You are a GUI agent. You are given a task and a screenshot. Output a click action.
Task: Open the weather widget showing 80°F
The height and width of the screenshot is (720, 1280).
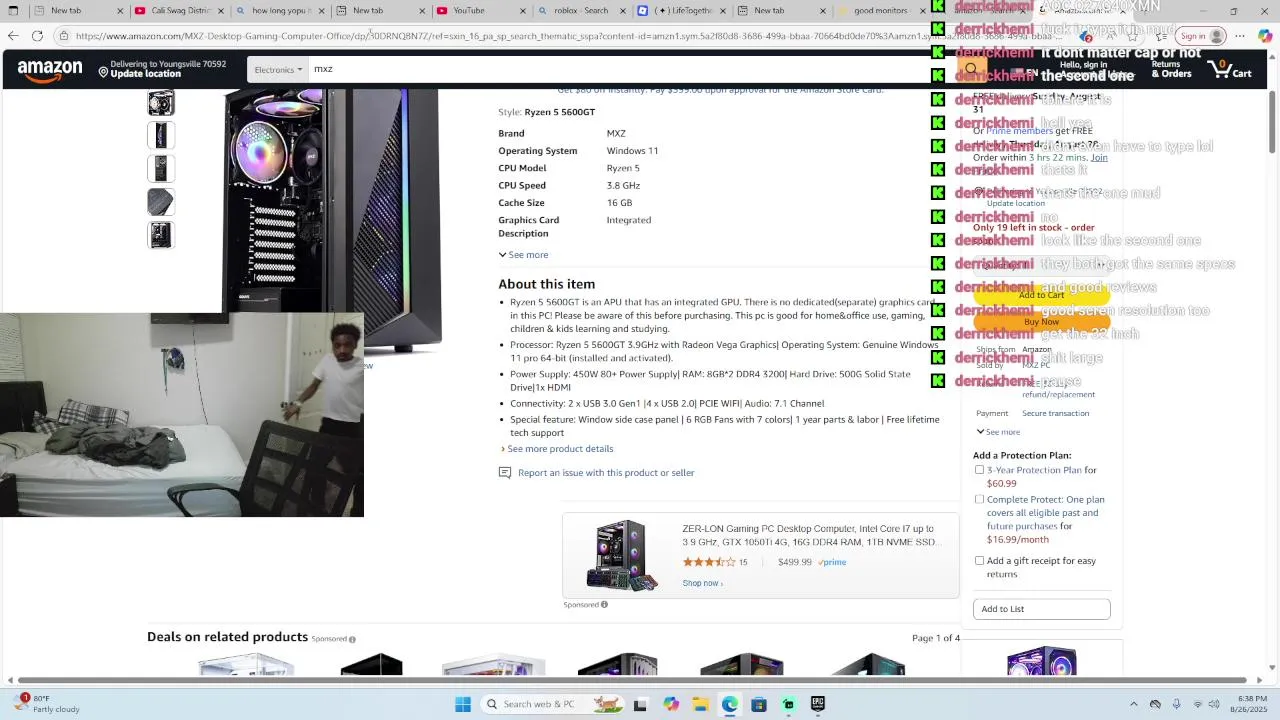tap(48, 704)
